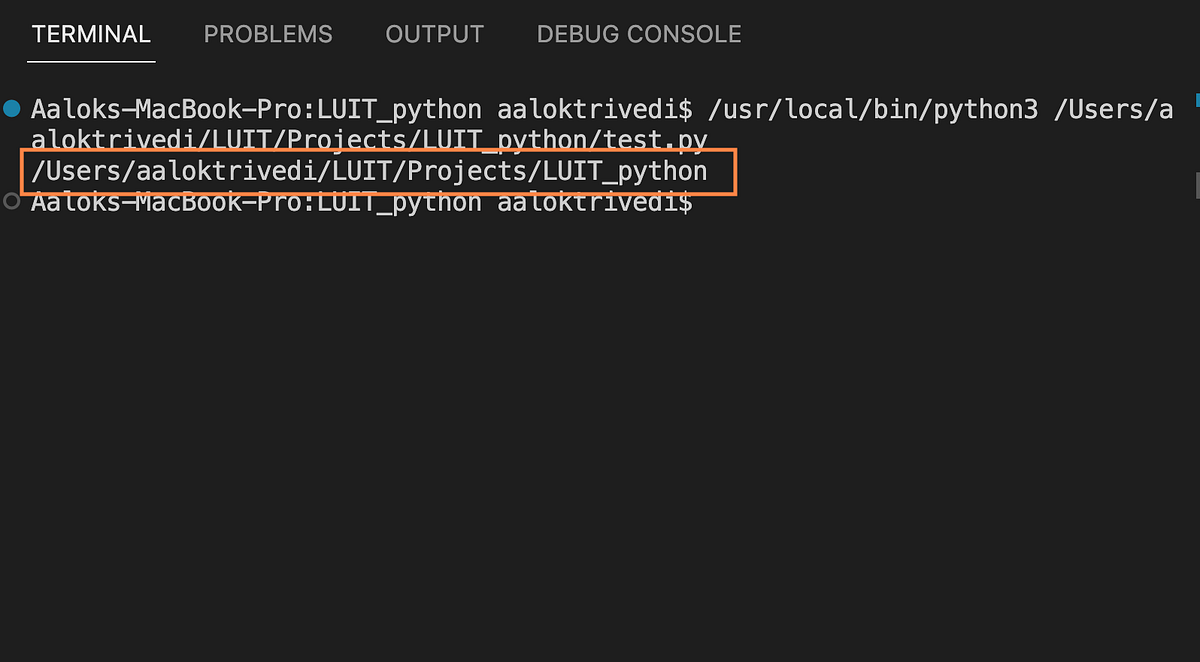
Task: Click the /Users/a text ending the first line
Action: tap(1113, 110)
